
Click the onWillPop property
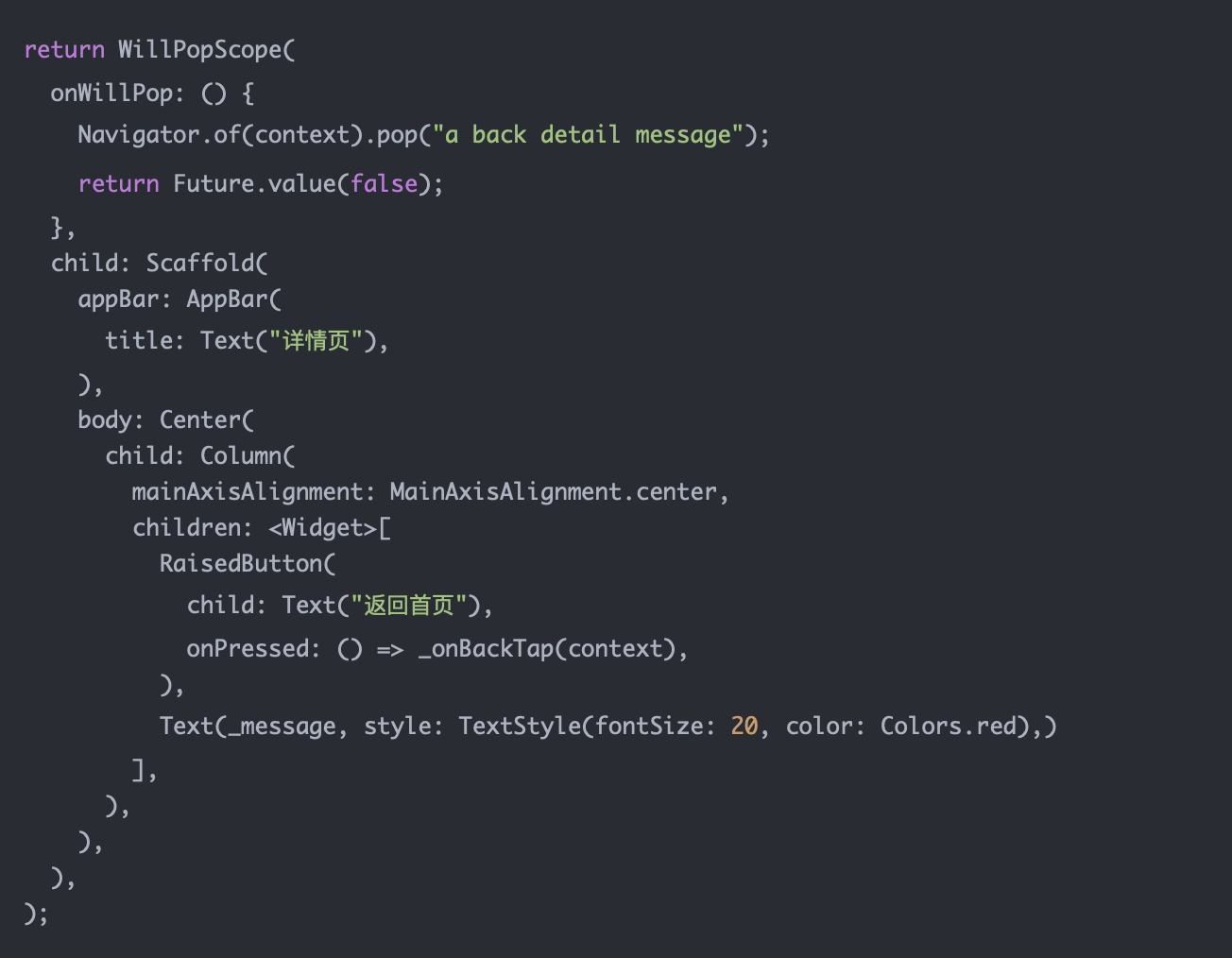point(111,94)
